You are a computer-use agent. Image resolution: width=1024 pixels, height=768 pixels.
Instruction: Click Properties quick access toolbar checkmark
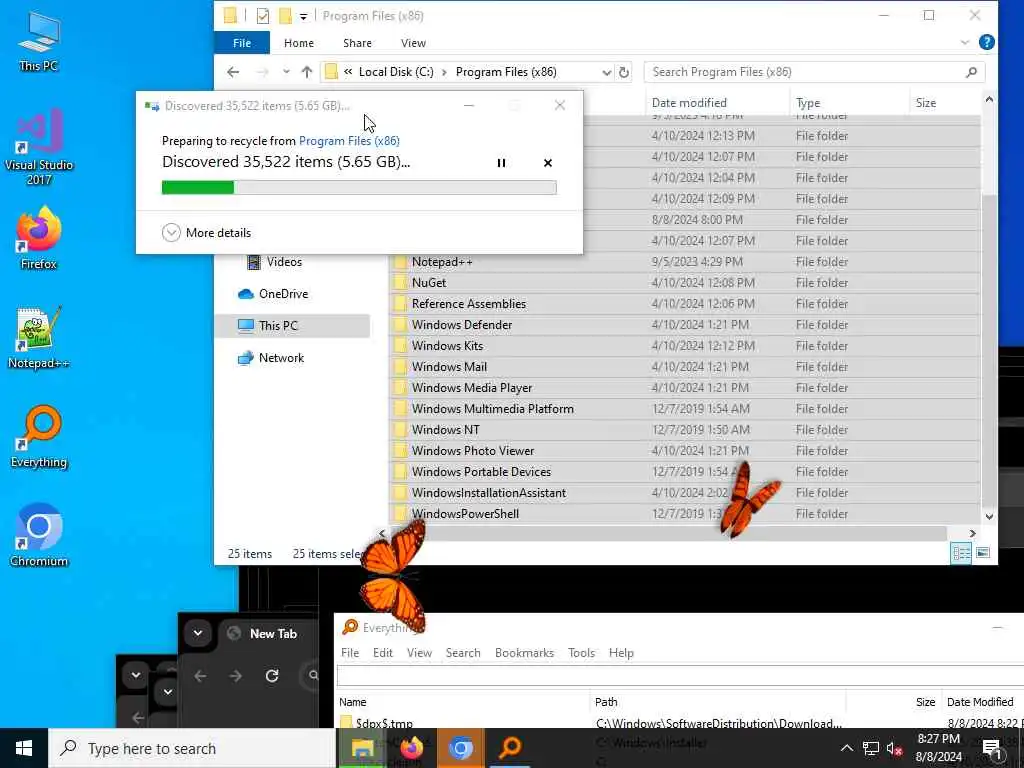263,16
